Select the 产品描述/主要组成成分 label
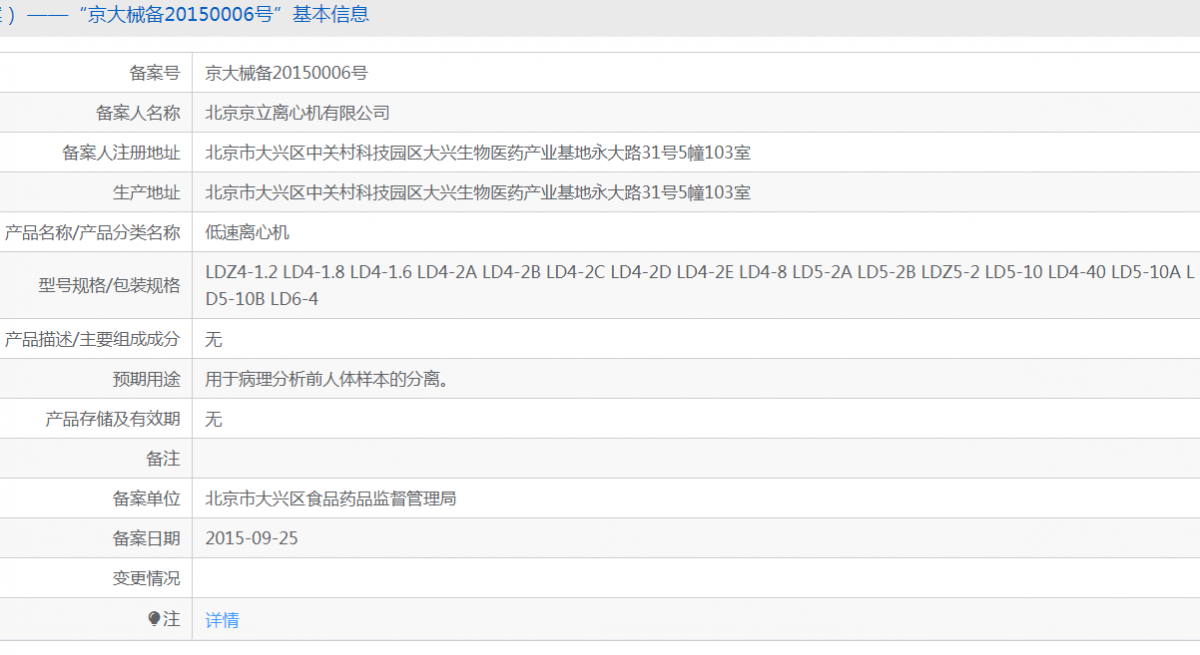The width and height of the screenshot is (1200, 655). click(x=92, y=339)
